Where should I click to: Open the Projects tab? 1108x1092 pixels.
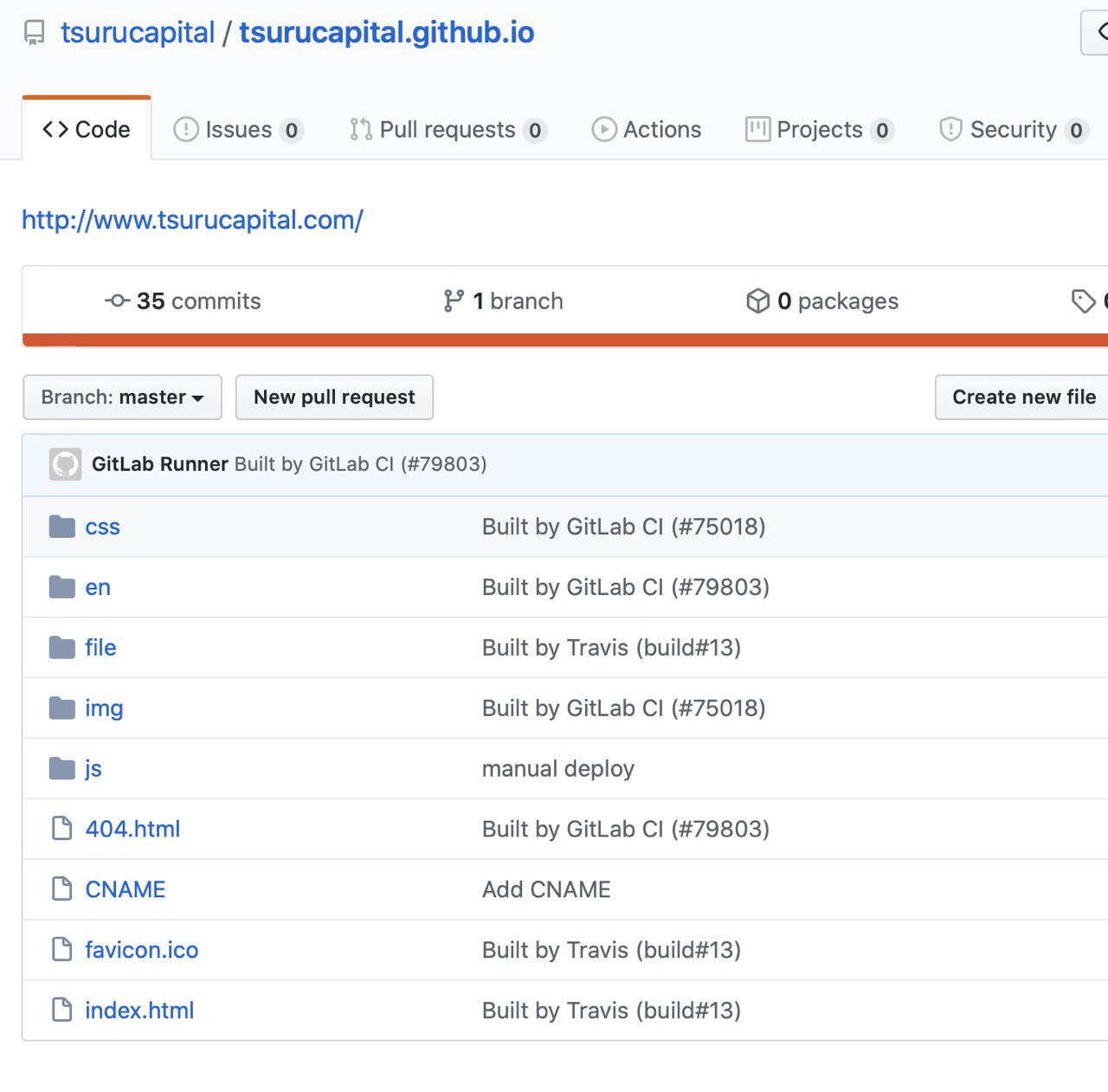pyautogui.click(x=820, y=130)
